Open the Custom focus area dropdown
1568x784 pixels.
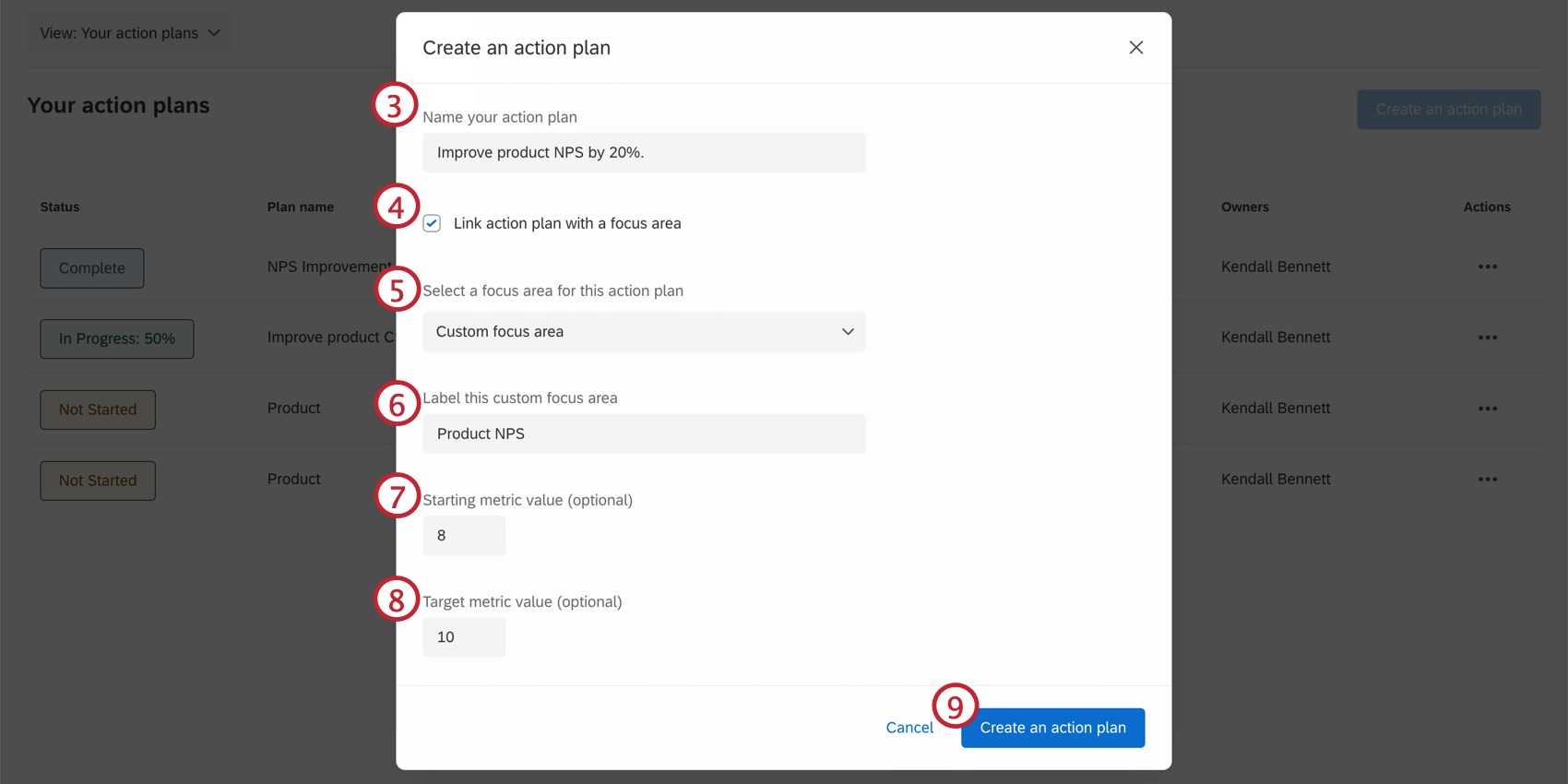(643, 331)
